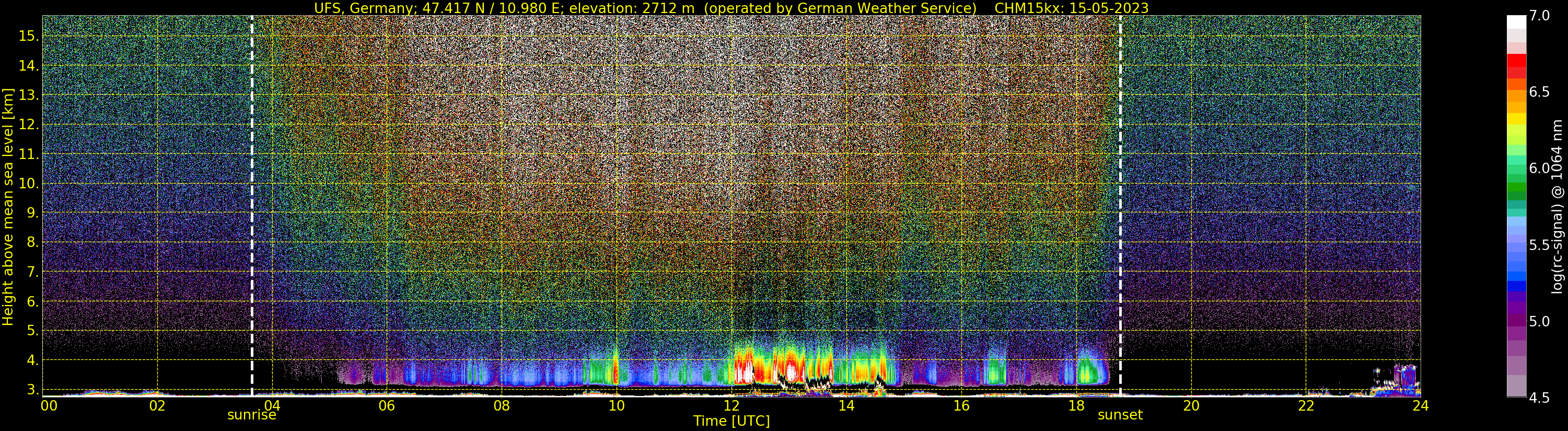Click the time-axis tick label "08"
Image resolution: width=1568 pixels, height=431 pixels.
click(x=502, y=405)
